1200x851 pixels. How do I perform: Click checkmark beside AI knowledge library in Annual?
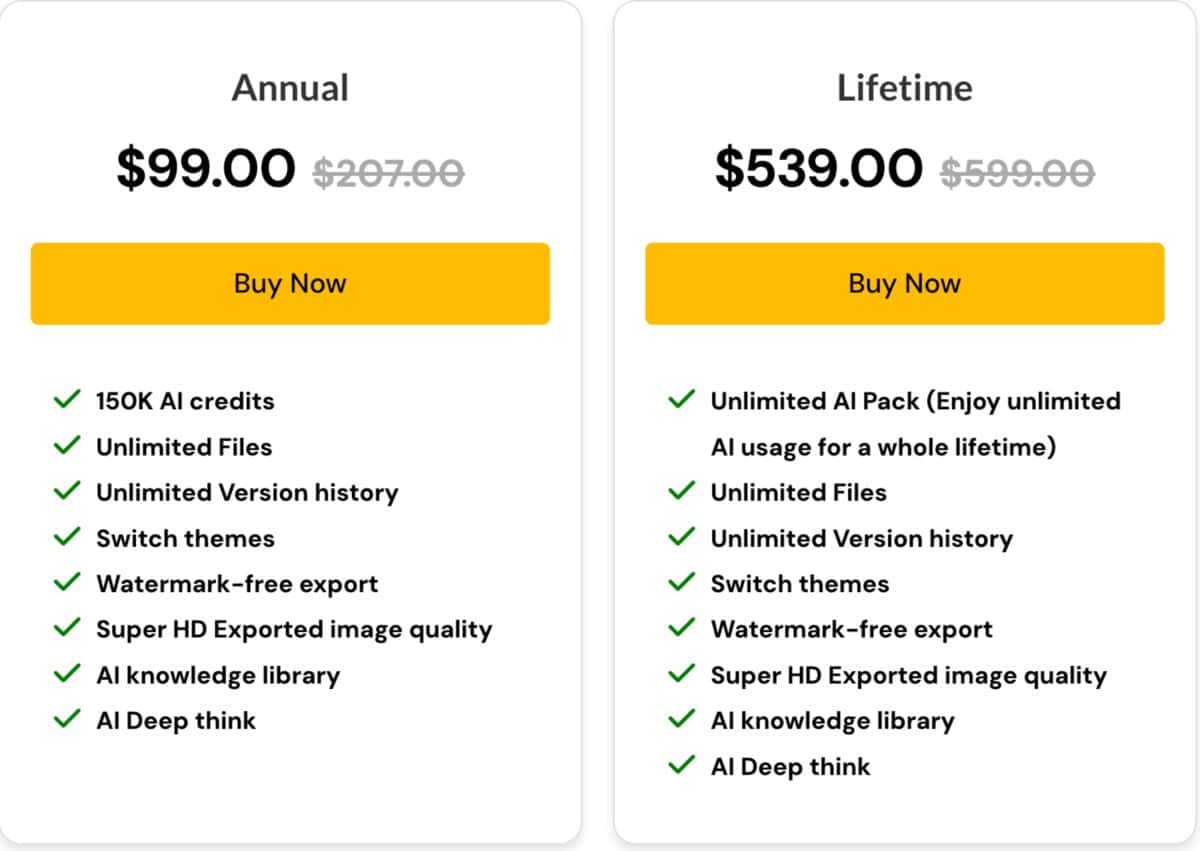pos(67,674)
